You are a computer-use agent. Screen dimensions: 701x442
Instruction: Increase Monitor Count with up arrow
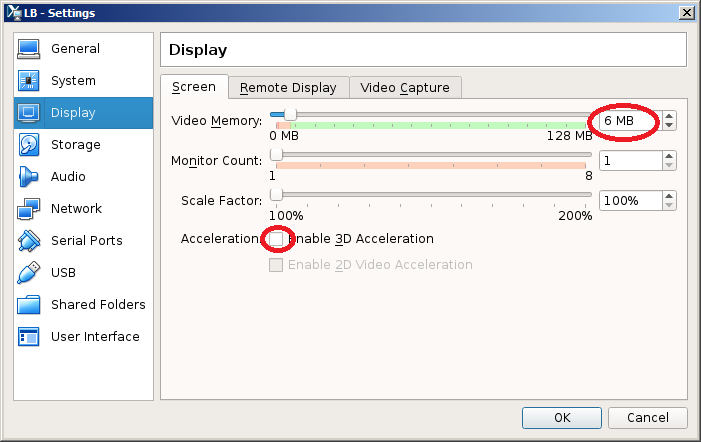pyautogui.click(x=669, y=156)
